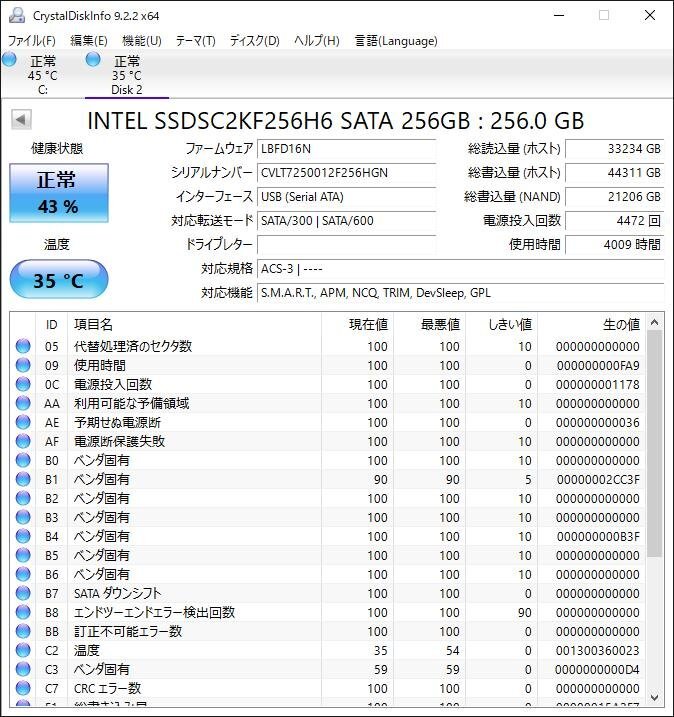Select the Disk 2 drive tab
The height and width of the screenshot is (717, 674).
click(x=127, y=75)
